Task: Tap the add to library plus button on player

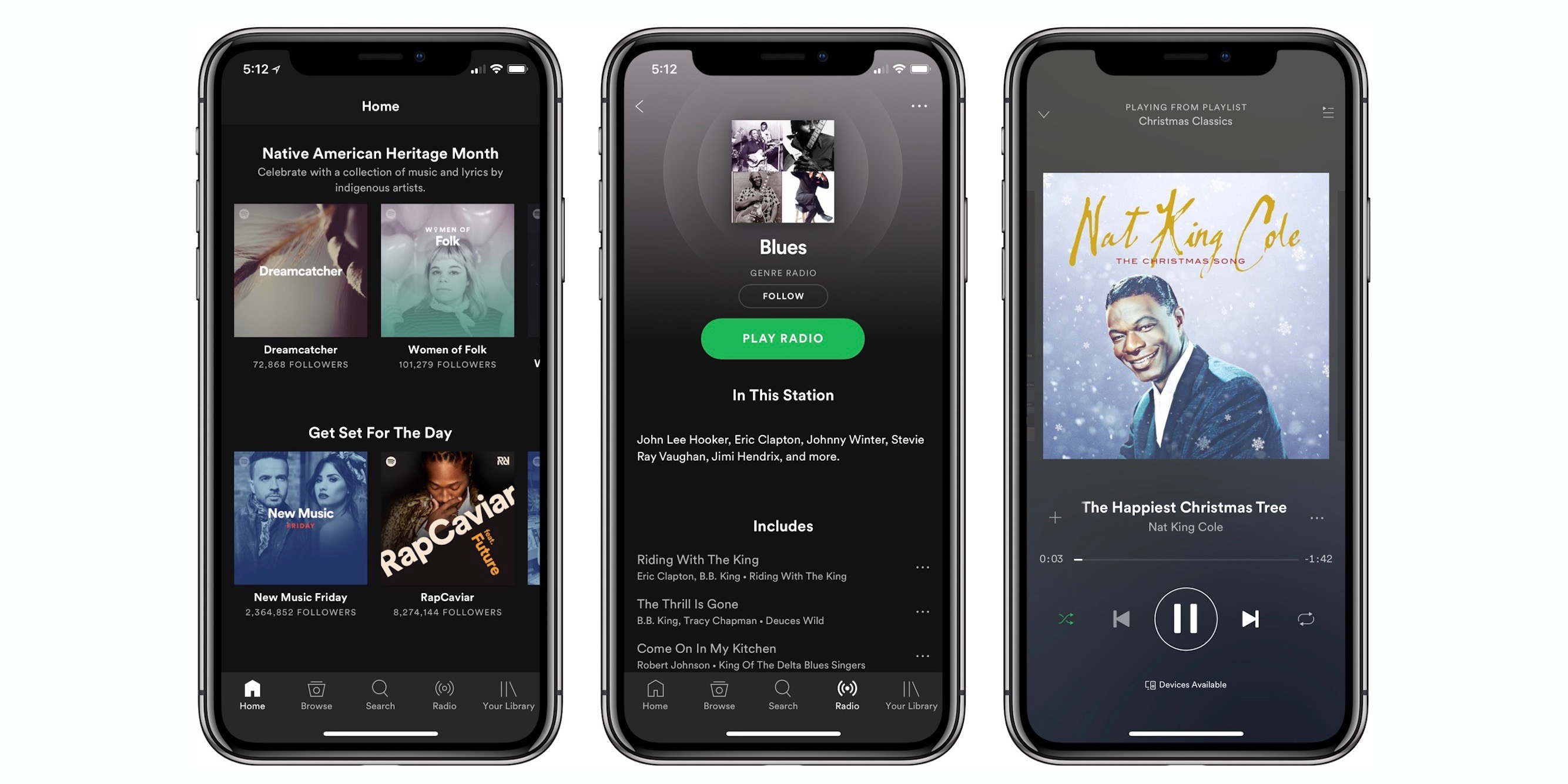Action: [x=1055, y=516]
